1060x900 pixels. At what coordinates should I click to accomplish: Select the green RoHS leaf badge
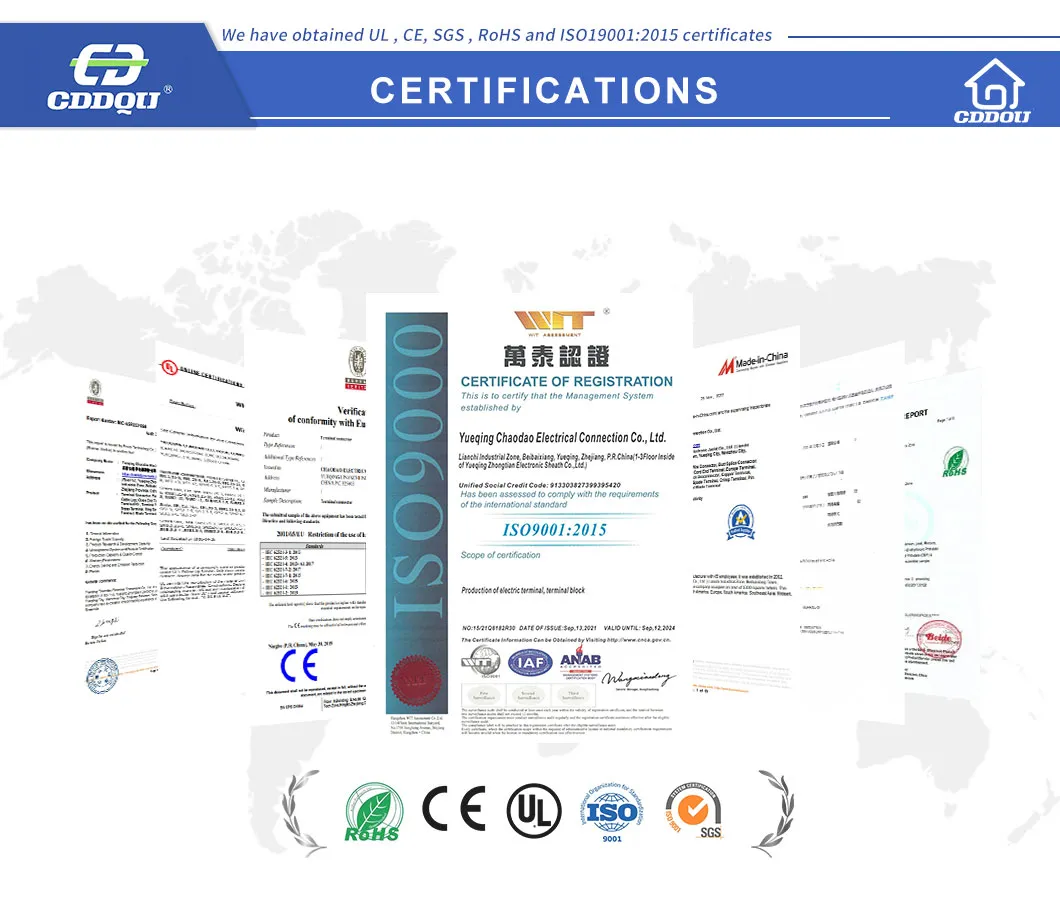(373, 811)
